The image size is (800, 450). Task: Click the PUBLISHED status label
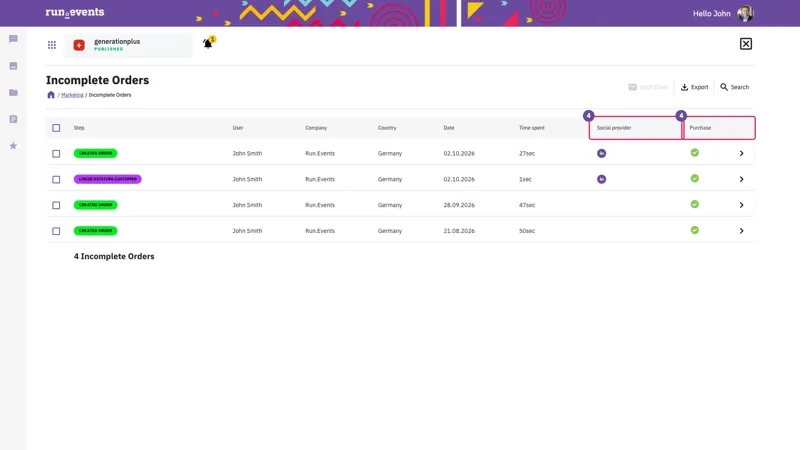coord(109,49)
